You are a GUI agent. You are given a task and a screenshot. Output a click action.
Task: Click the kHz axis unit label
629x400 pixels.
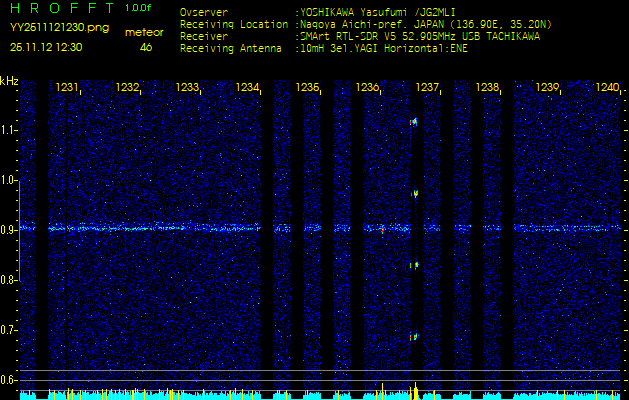point(9,81)
